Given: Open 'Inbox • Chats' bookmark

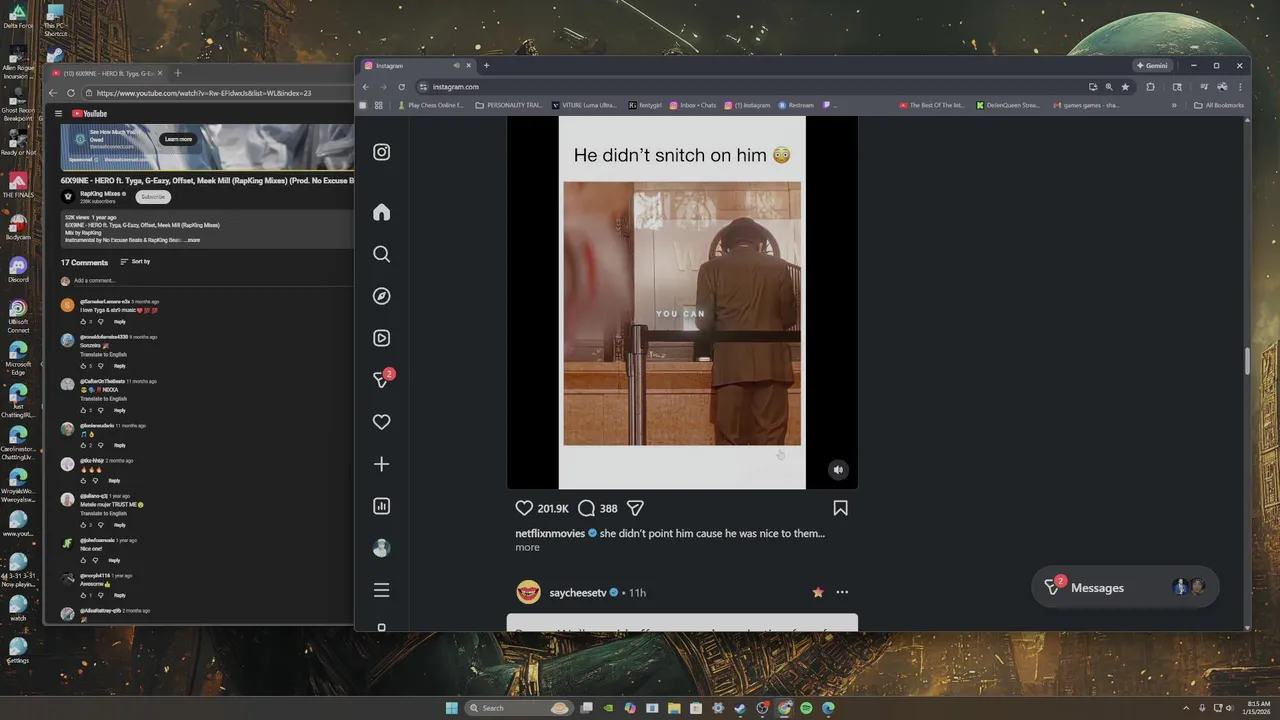Looking at the screenshot, I should tap(693, 105).
